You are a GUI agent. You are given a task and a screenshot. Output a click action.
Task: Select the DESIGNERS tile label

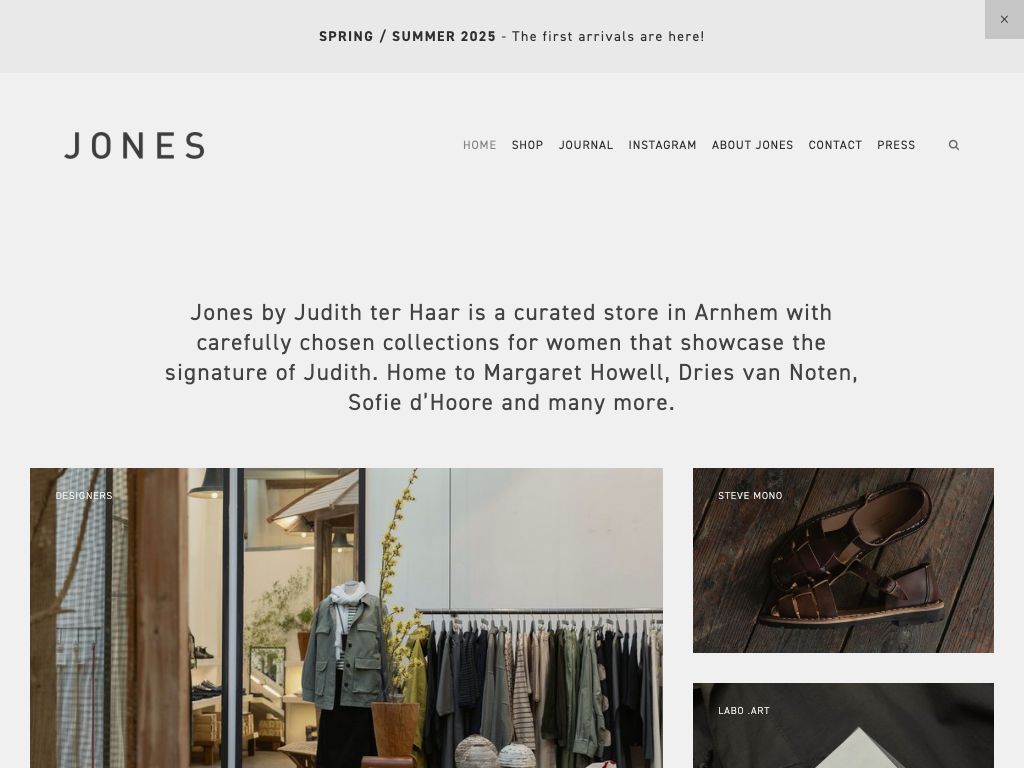coord(84,496)
